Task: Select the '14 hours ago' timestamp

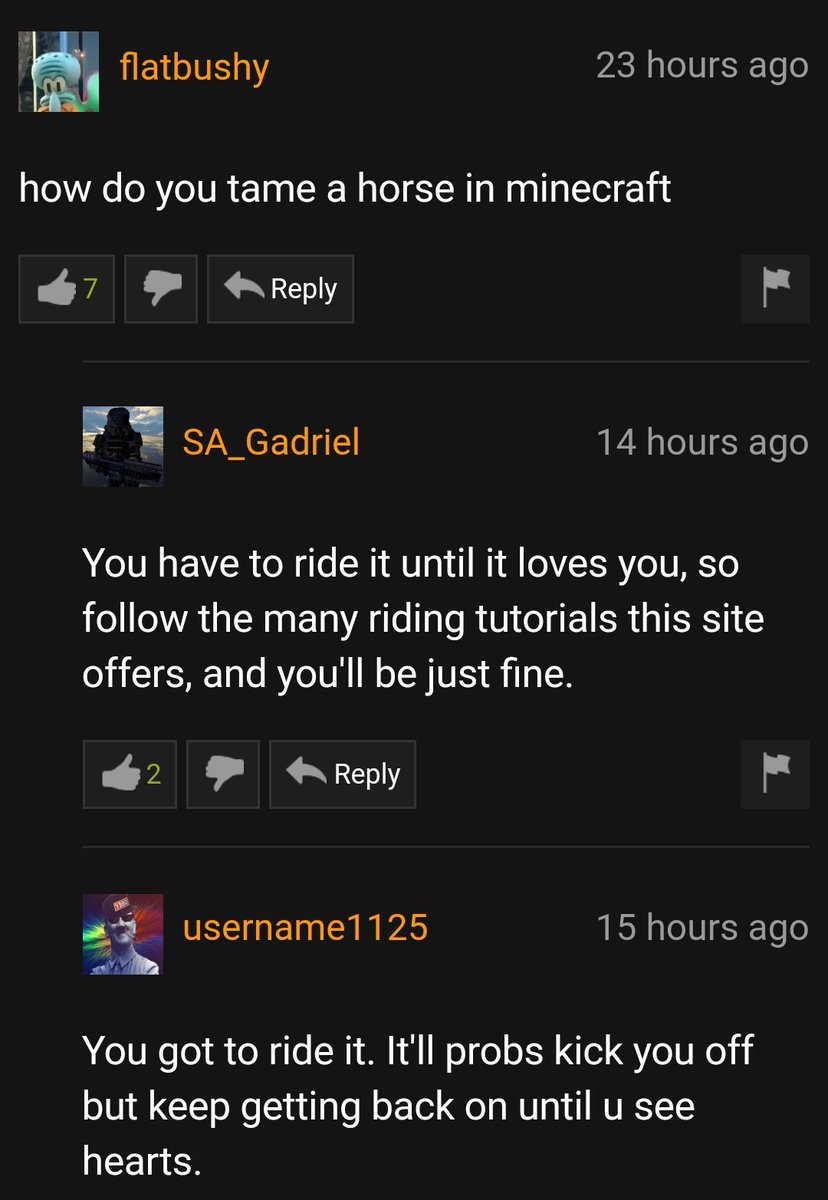Action: (x=702, y=442)
